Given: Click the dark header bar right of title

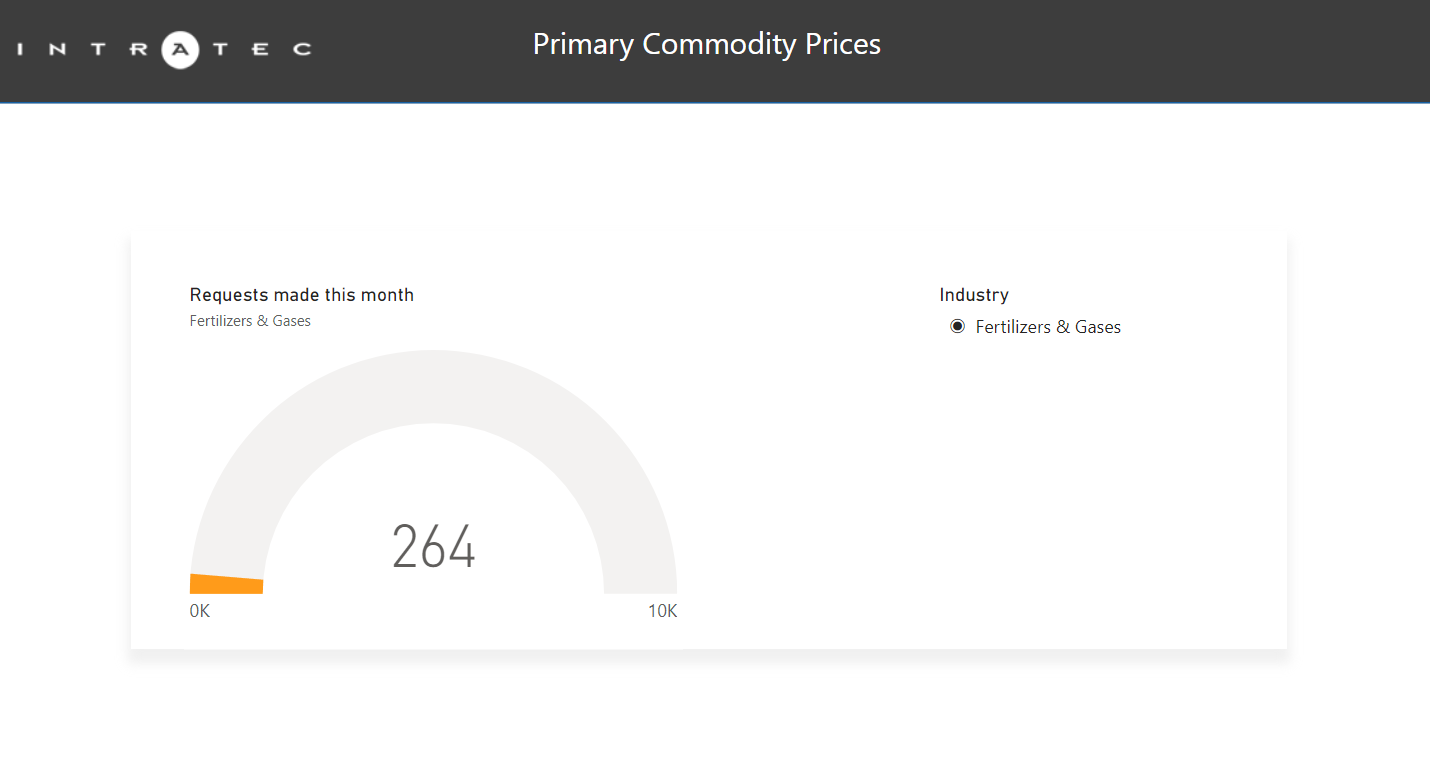Looking at the screenshot, I should (1150, 50).
